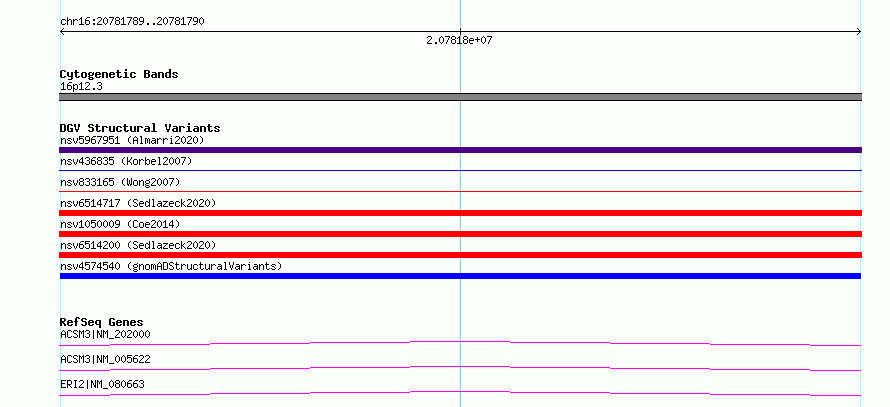This screenshot has width=890, height=407.
Task: Click the red bar under nsv6514717
Action: (x=460, y=213)
